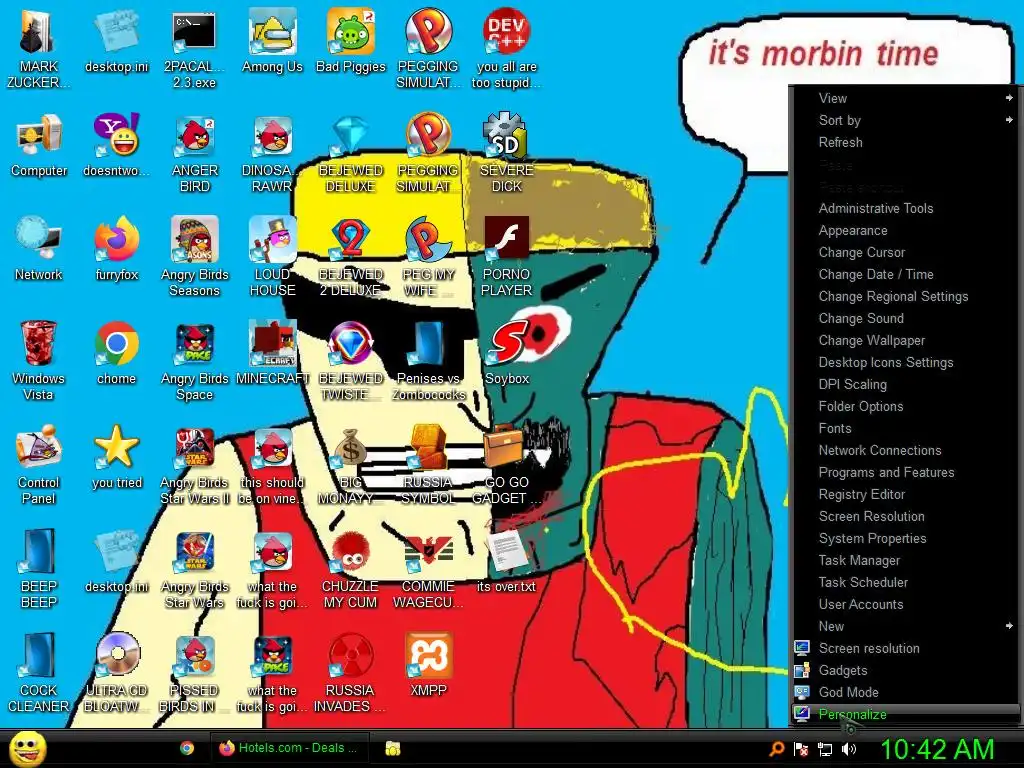Open the RUSSIA SYMBOL icon
The width and height of the screenshot is (1024, 768).
pyautogui.click(x=428, y=465)
